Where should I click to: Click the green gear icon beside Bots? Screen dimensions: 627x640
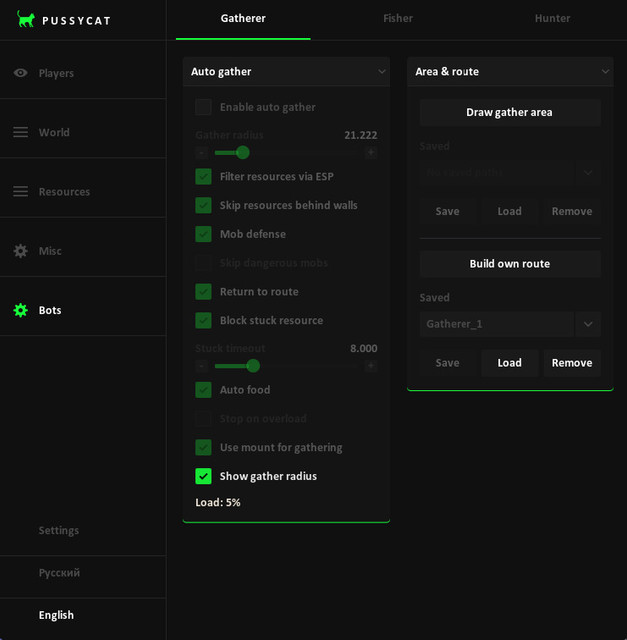tap(20, 310)
